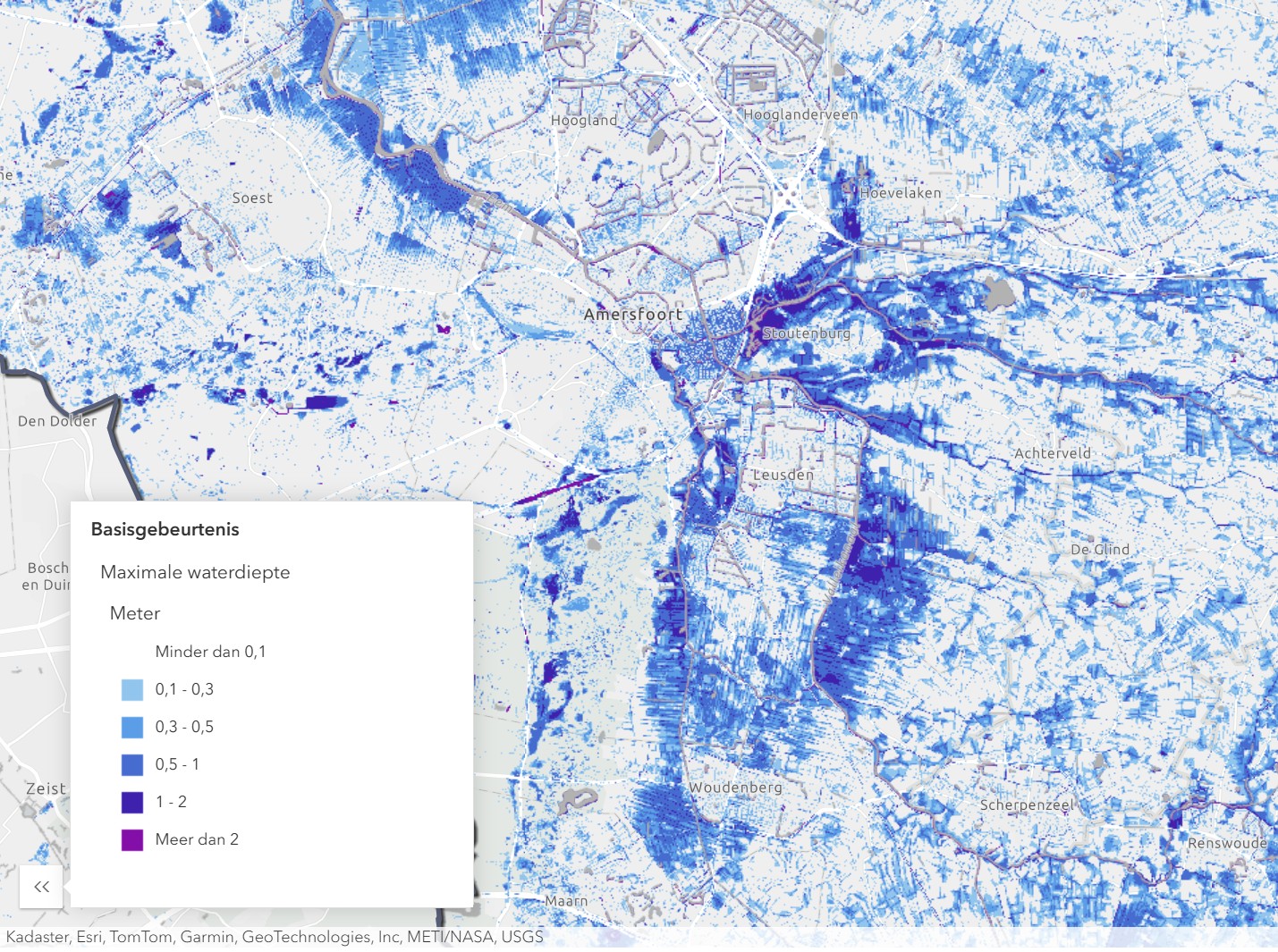Screen dimensions: 1278x952
Task: Select the Woudenberg town label
Action: point(735,788)
